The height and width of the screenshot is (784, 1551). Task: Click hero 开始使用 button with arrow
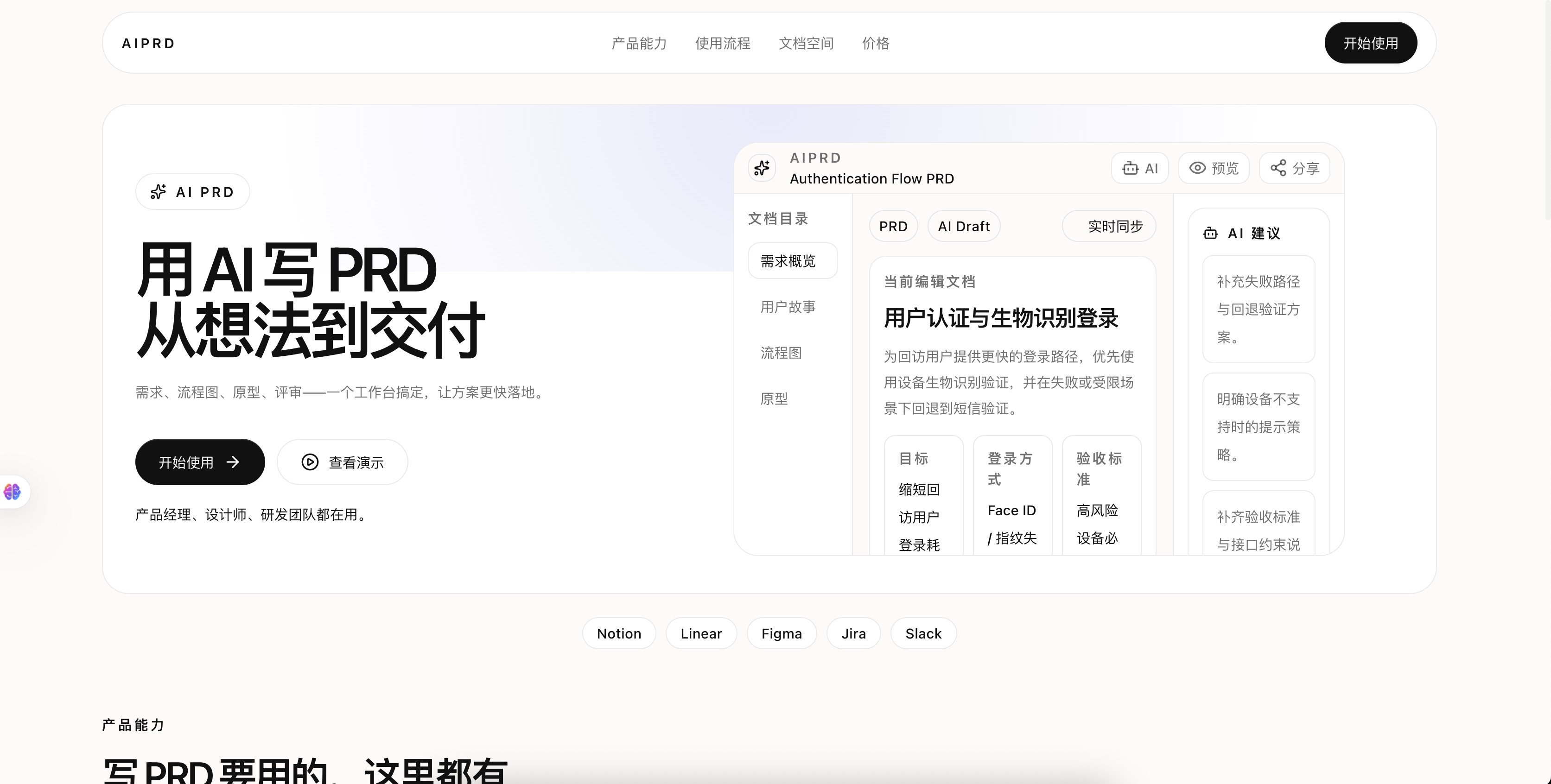(x=200, y=462)
